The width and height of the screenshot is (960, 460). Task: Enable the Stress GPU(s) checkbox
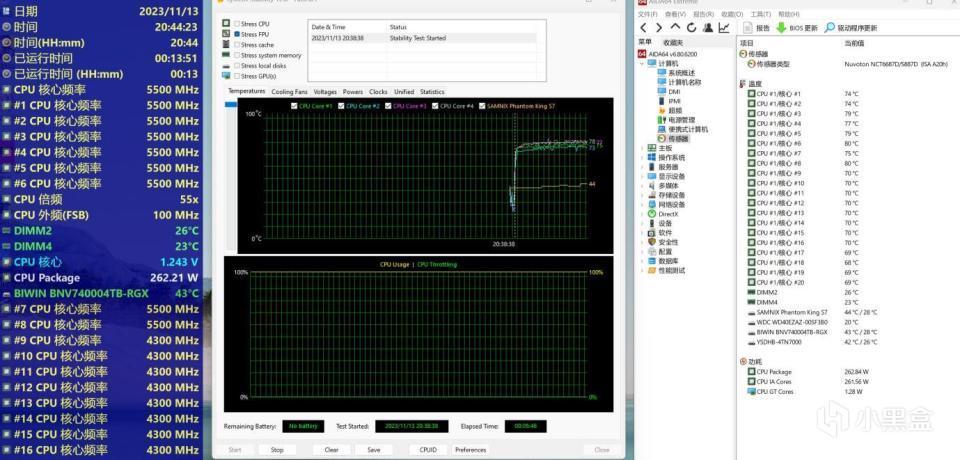tap(236, 76)
